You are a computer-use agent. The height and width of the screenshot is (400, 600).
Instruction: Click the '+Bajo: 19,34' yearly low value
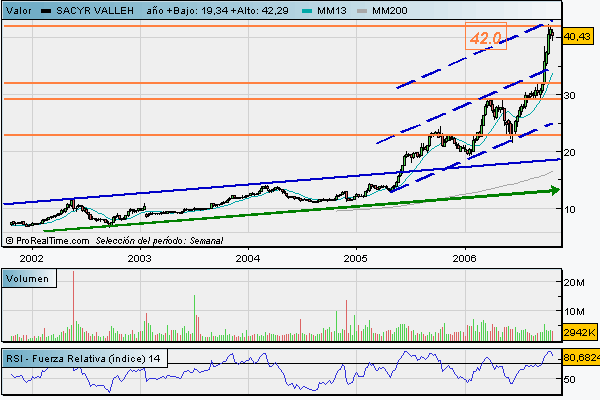click(197, 10)
